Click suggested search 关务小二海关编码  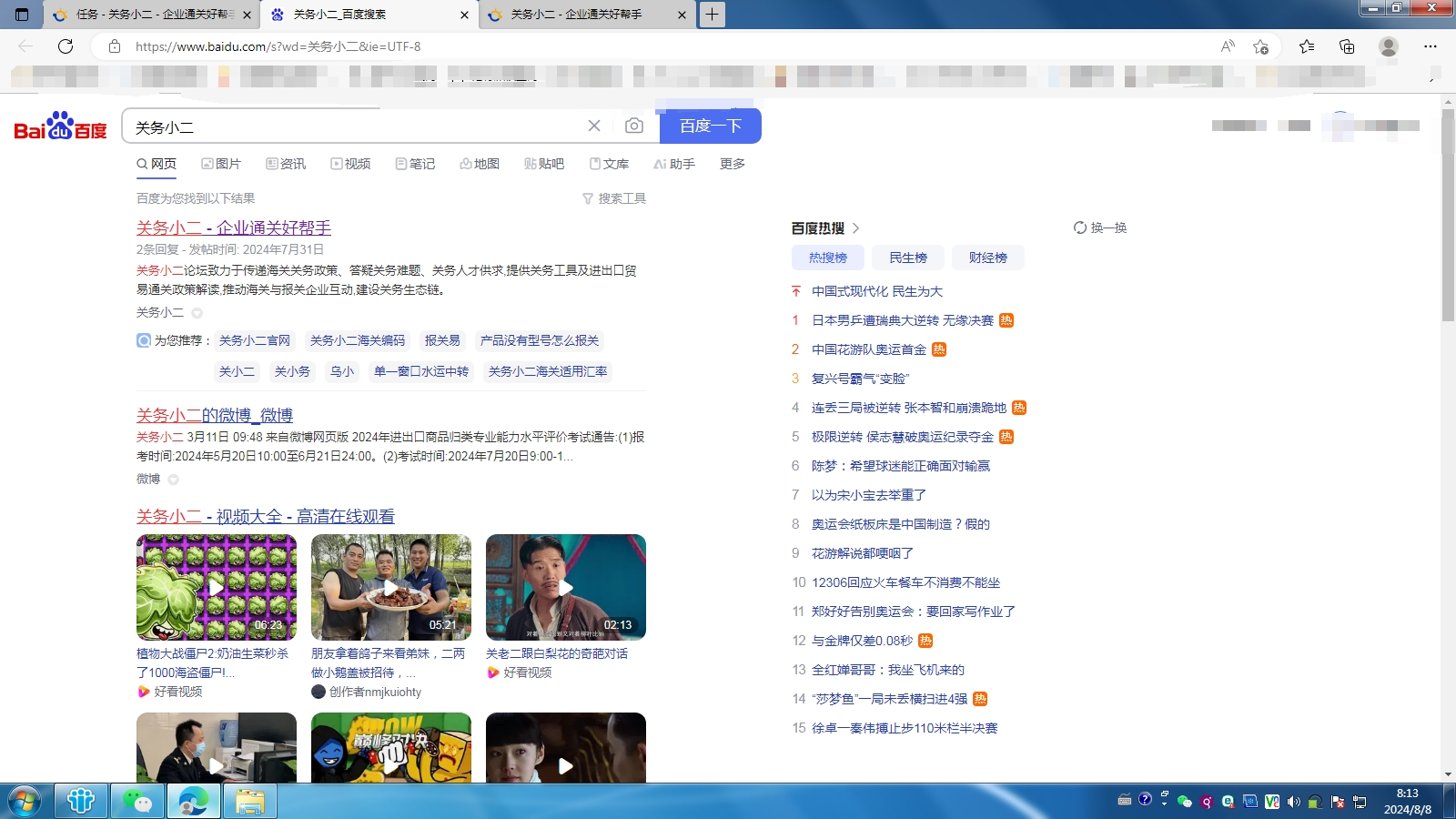click(358, 340)
